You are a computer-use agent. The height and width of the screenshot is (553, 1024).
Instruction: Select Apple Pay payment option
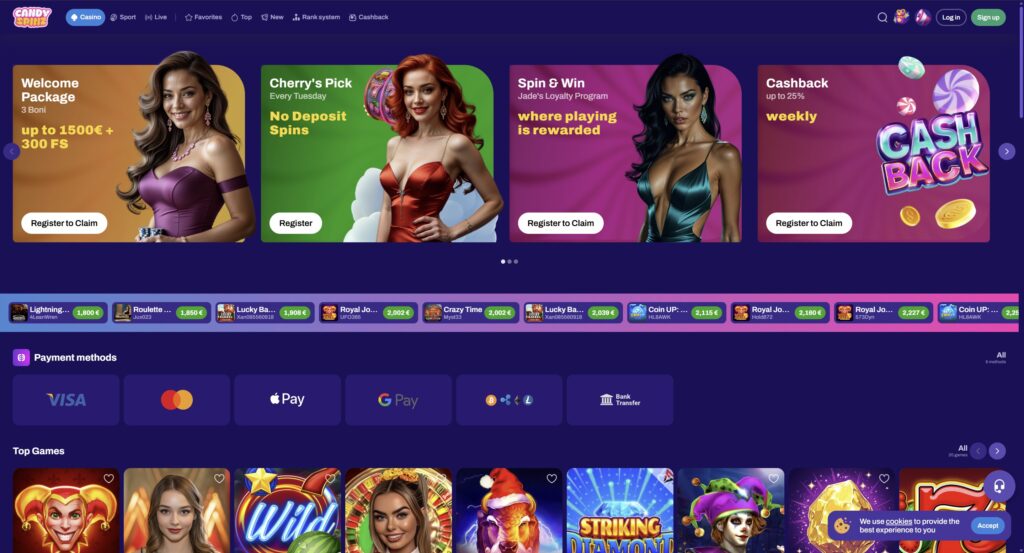[x=287, y=400]
